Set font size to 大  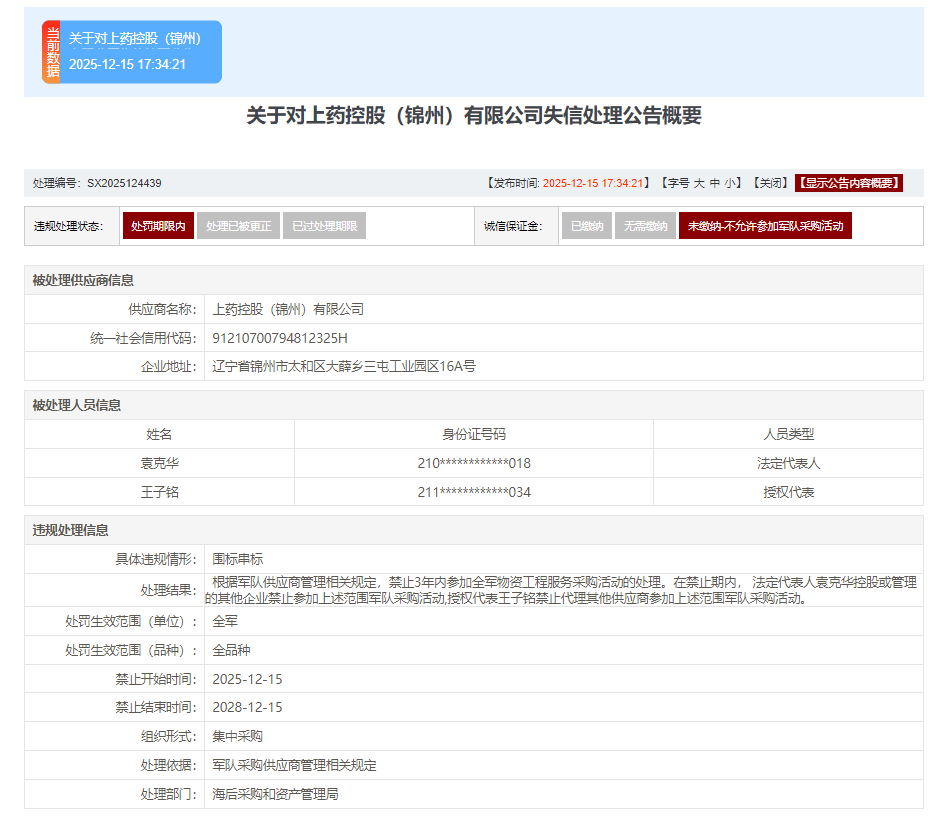point(700,183)
